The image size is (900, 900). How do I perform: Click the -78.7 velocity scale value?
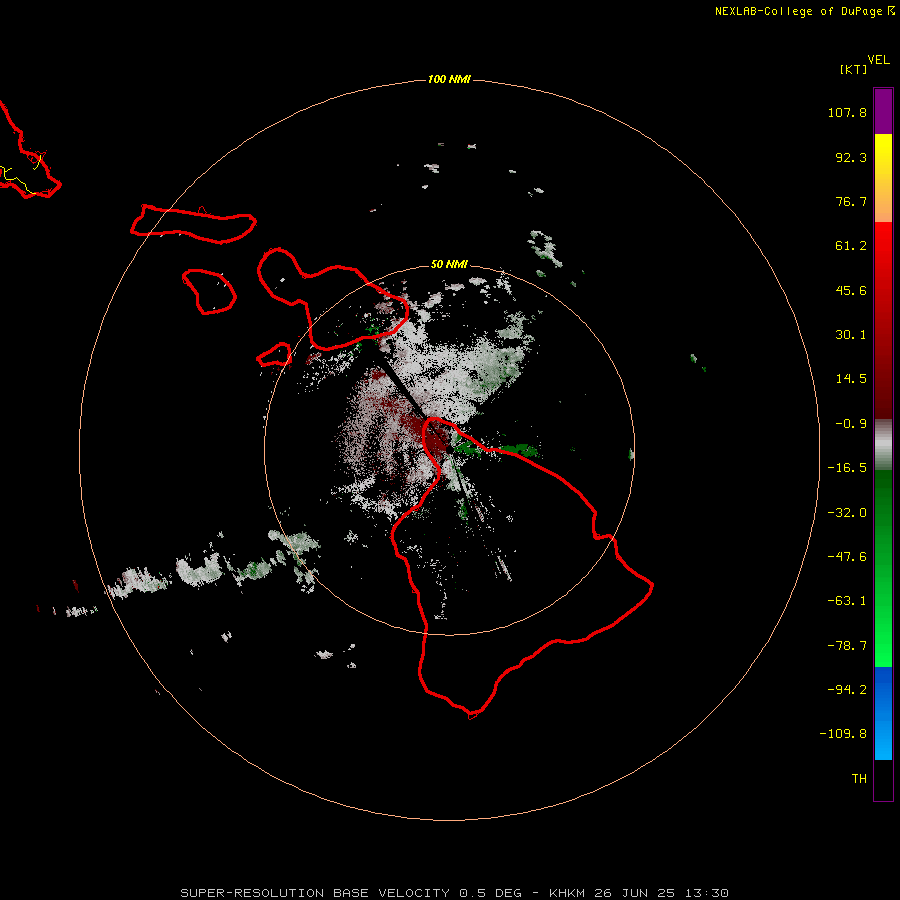[x=847, y=646]
